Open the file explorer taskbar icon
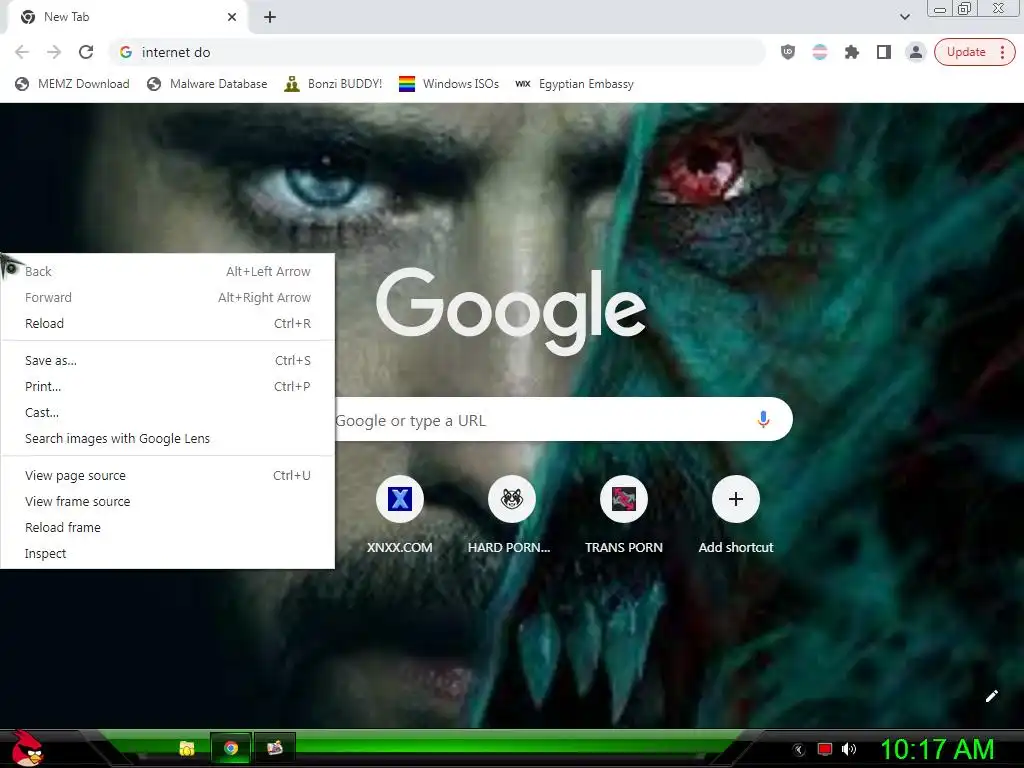The image size is (1024, 768). pyautogui.click(x=187, y=748)
